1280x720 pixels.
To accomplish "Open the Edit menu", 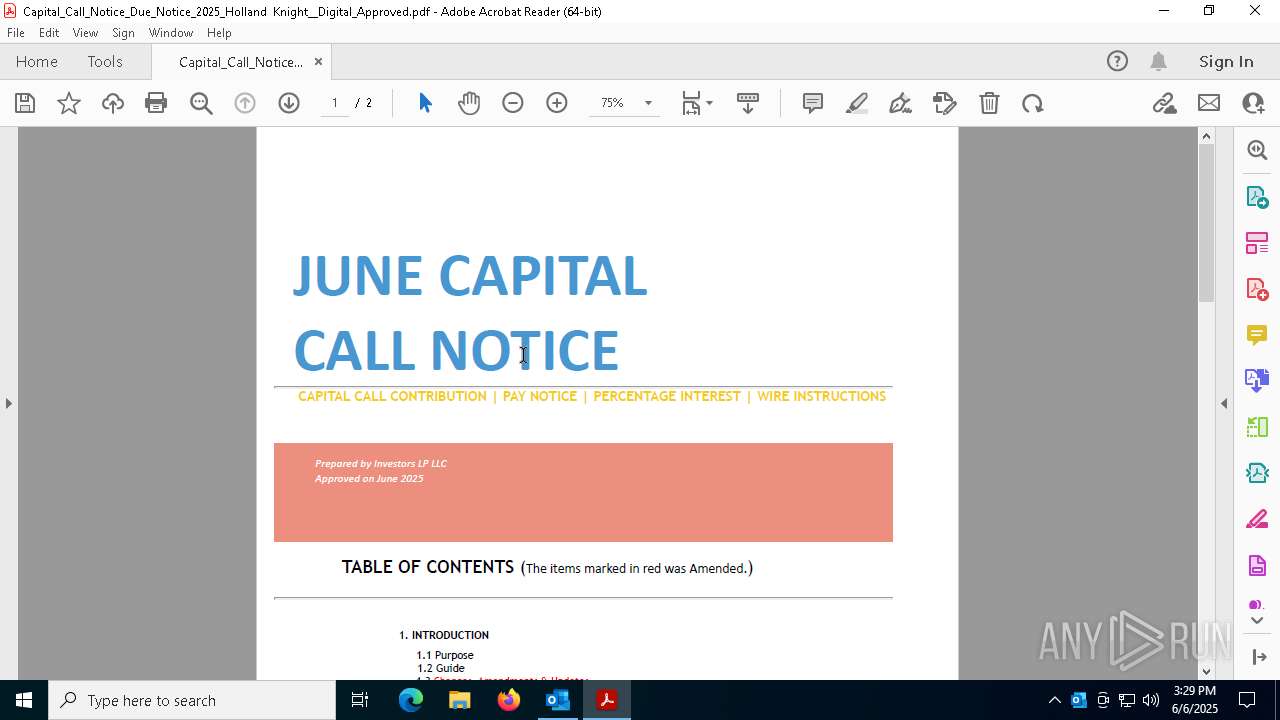I will pyautogui.click(x=49, y=33).
